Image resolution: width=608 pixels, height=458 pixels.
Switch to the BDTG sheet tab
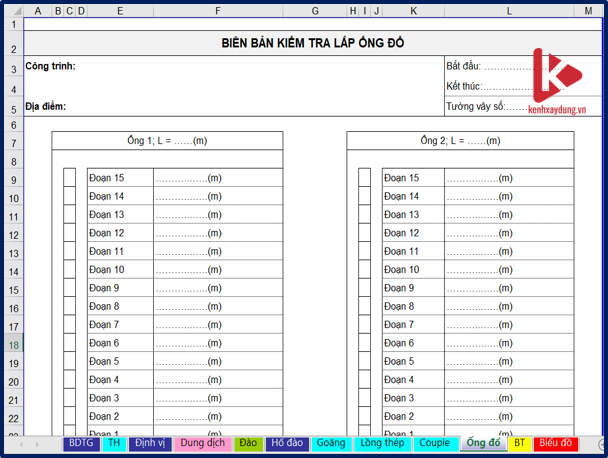pos(81,442)
